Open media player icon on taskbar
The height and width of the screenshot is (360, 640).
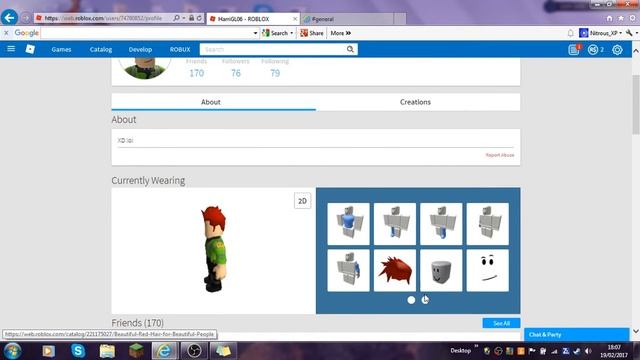tap(49, 351)
